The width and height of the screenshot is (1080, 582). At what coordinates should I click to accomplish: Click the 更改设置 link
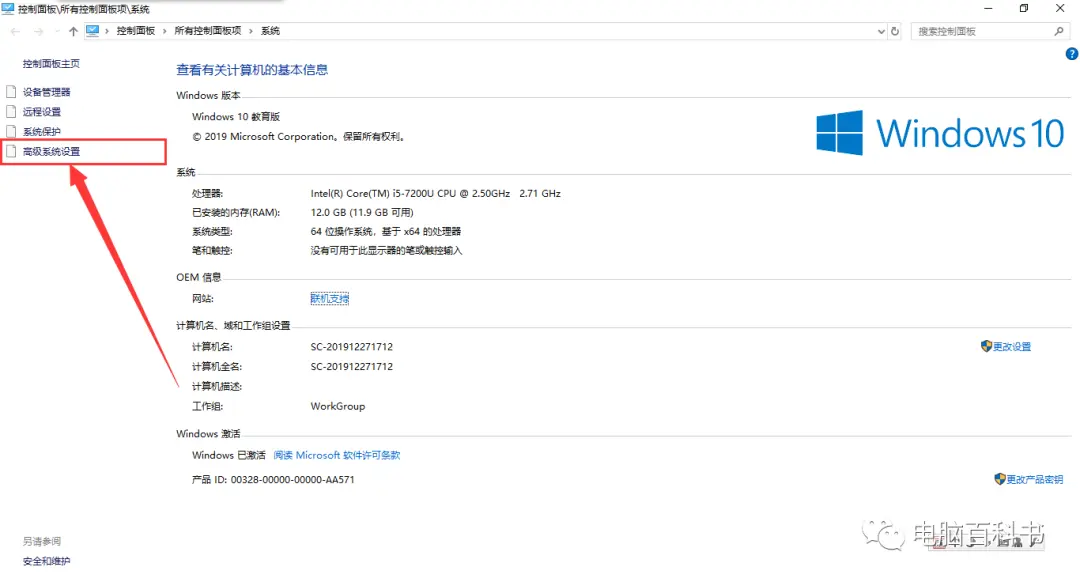pos(1012,346)
